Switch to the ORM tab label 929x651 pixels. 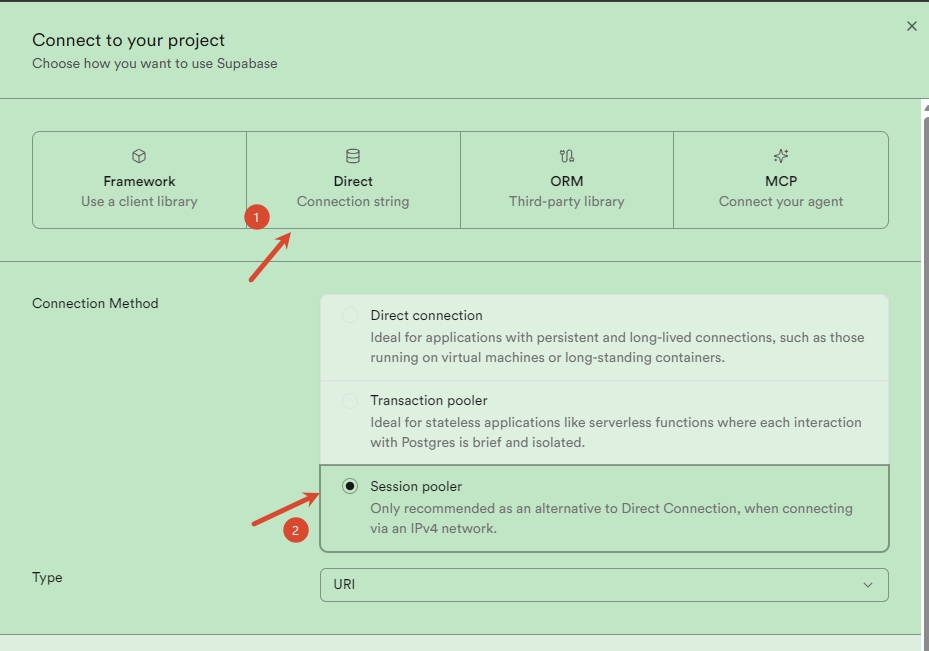click(566, 181)
